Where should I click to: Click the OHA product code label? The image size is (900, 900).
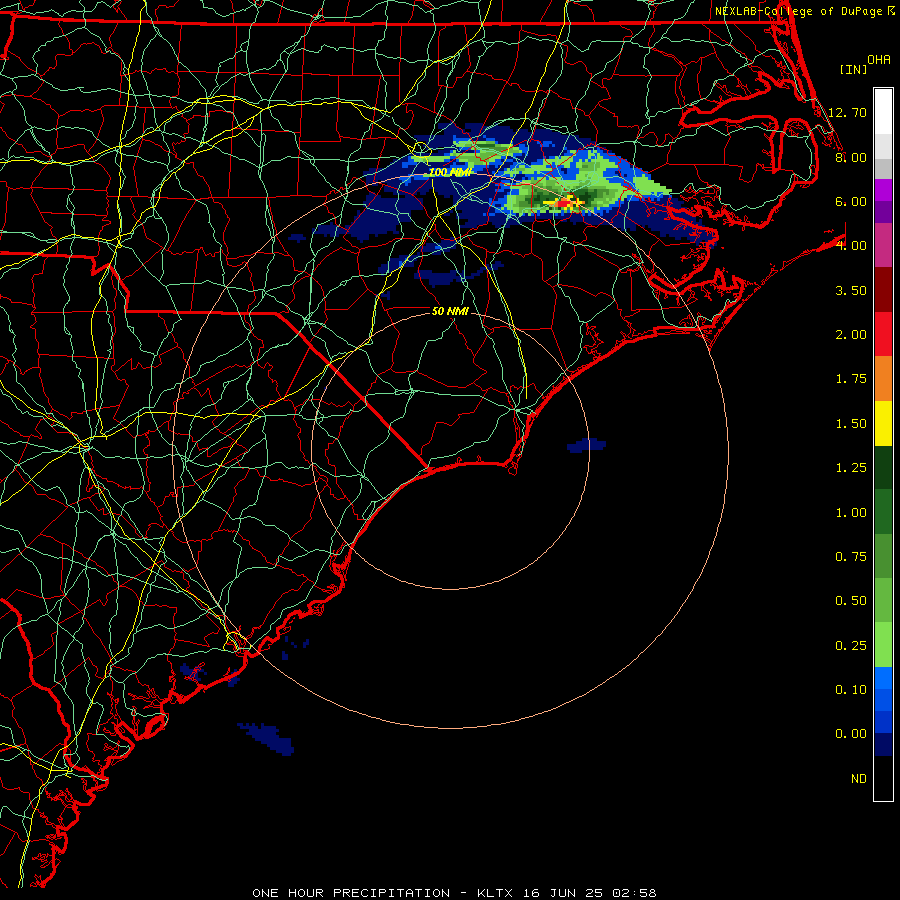878,60
